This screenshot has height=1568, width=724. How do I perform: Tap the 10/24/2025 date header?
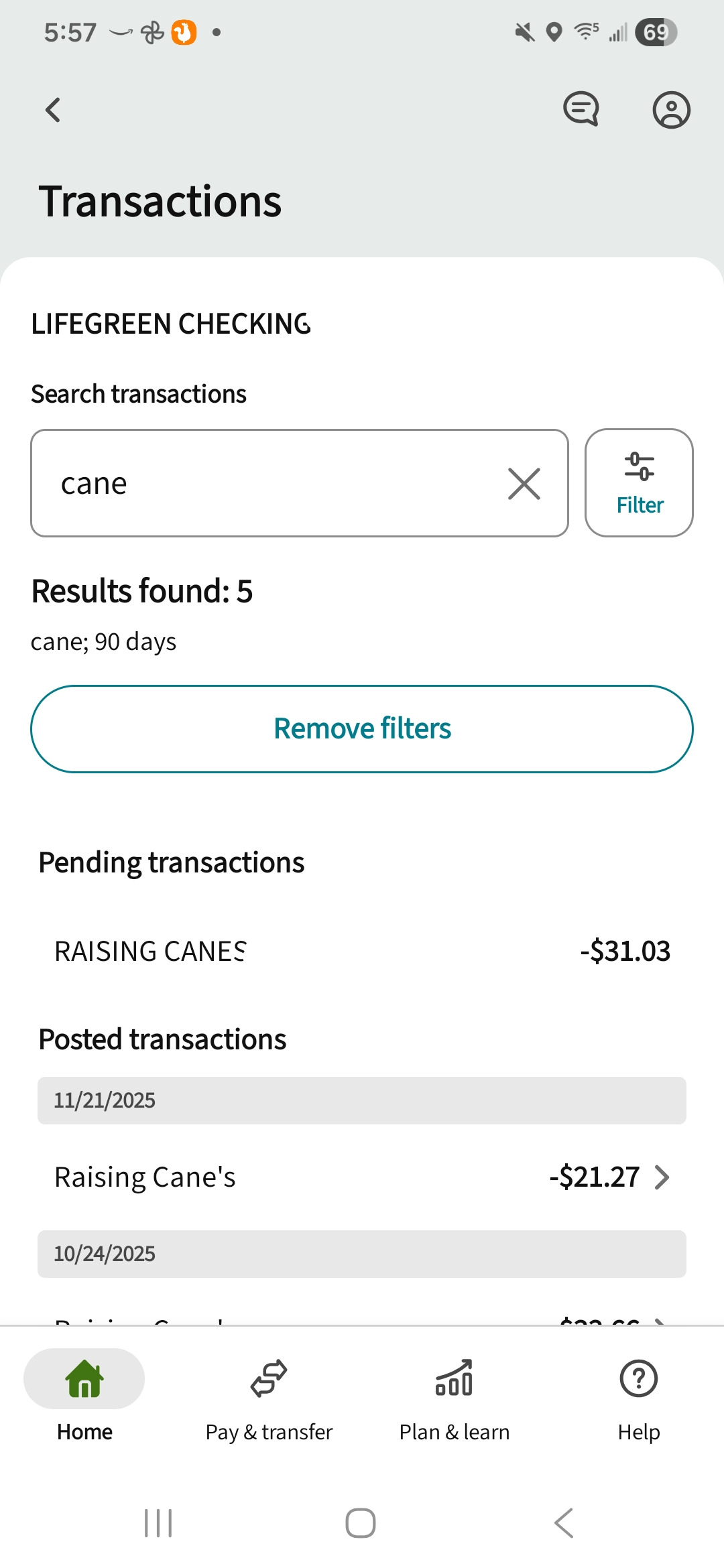(x=362, y=1254)
